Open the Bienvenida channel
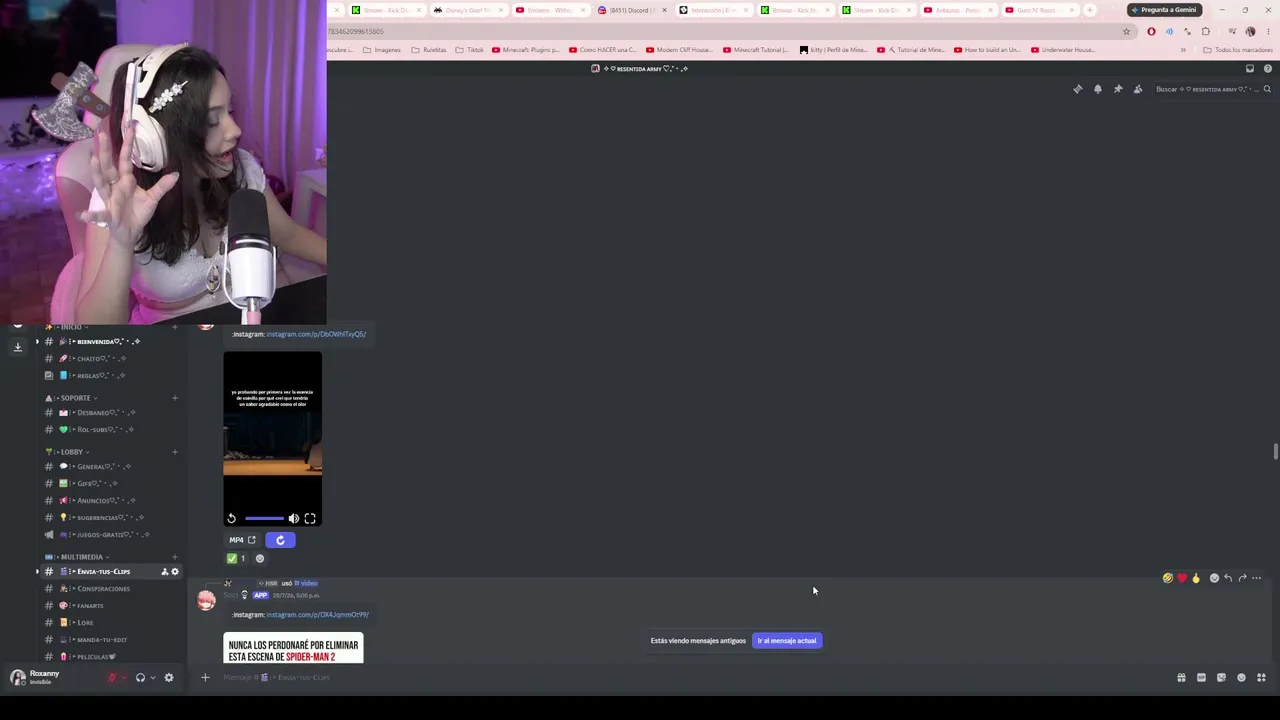 pos(110,342)
